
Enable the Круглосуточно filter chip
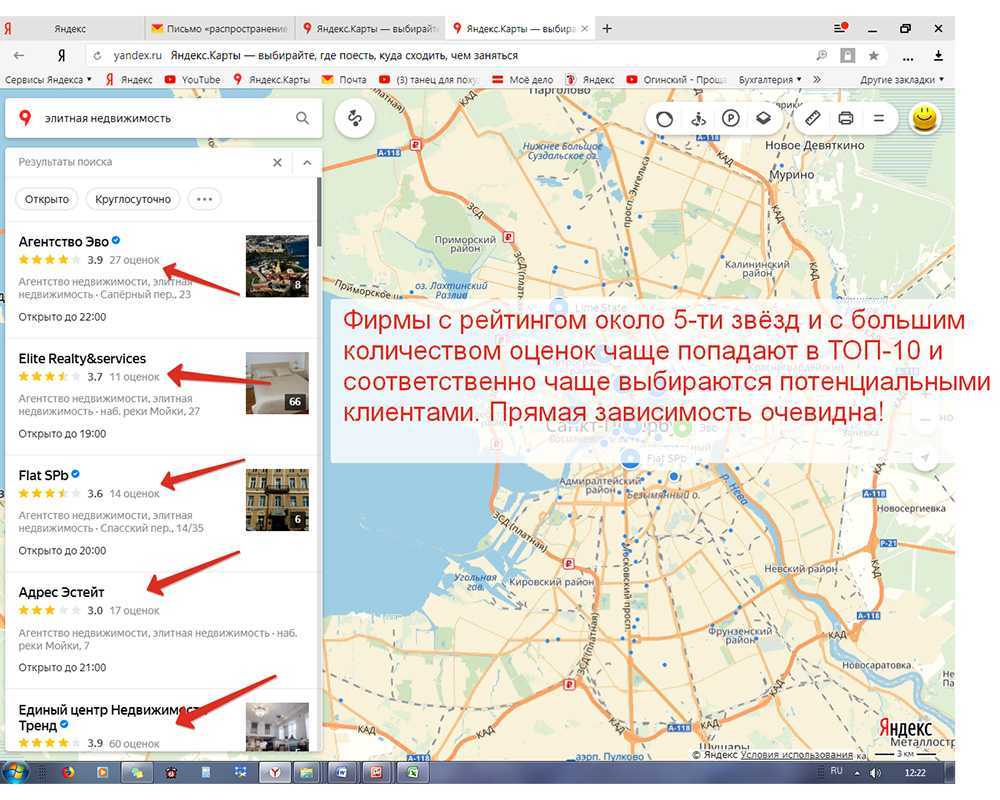click(x=133, y=199)
